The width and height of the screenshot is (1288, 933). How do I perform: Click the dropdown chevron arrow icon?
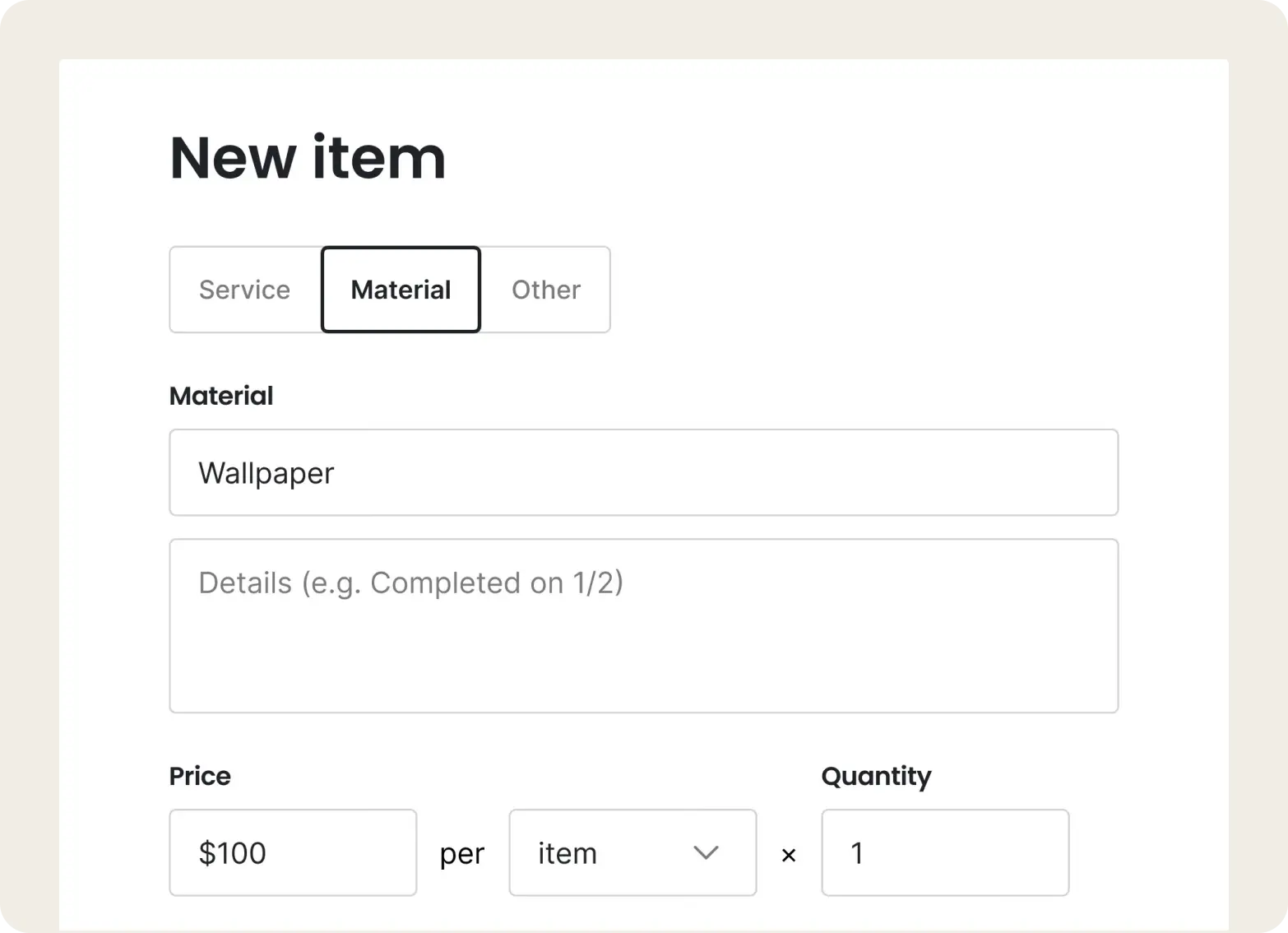(x=706, y=852)
